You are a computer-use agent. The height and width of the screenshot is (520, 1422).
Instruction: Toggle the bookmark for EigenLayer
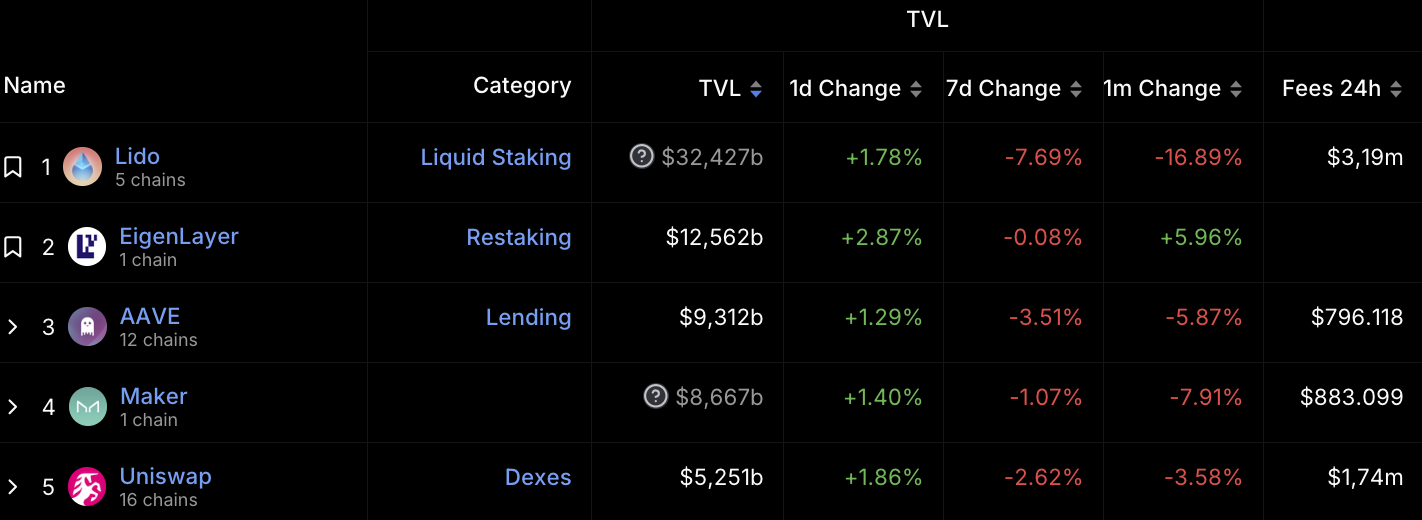[13, 247]
